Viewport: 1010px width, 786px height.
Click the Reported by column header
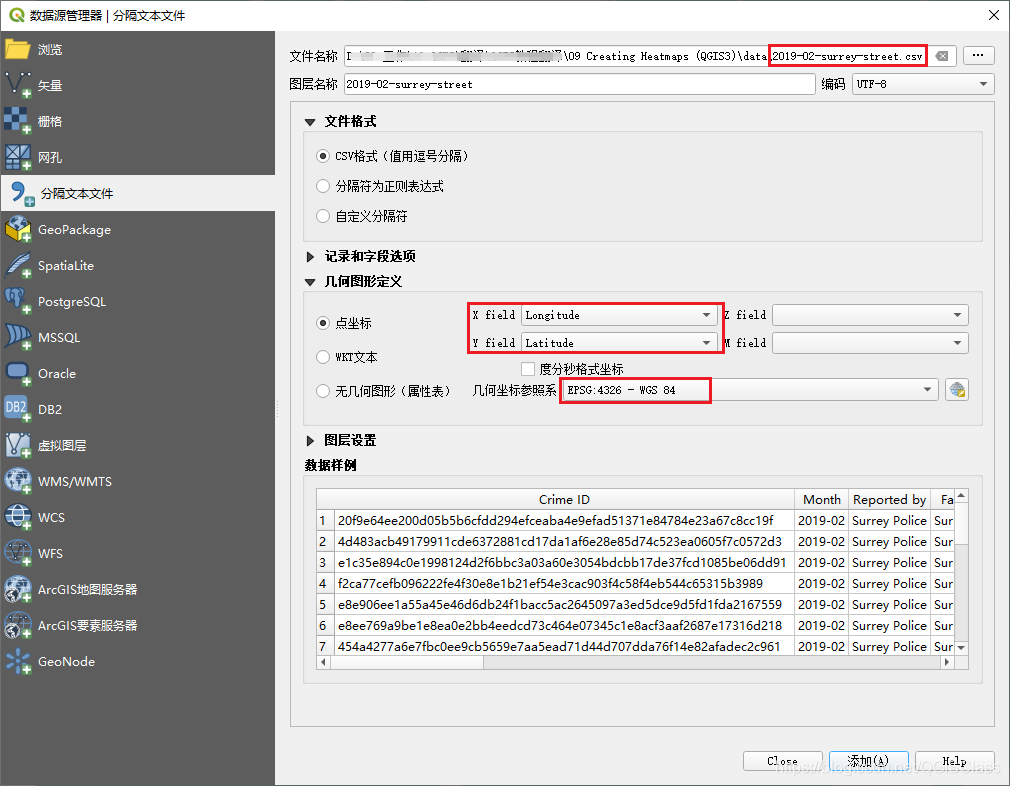[x=889, y=499]
